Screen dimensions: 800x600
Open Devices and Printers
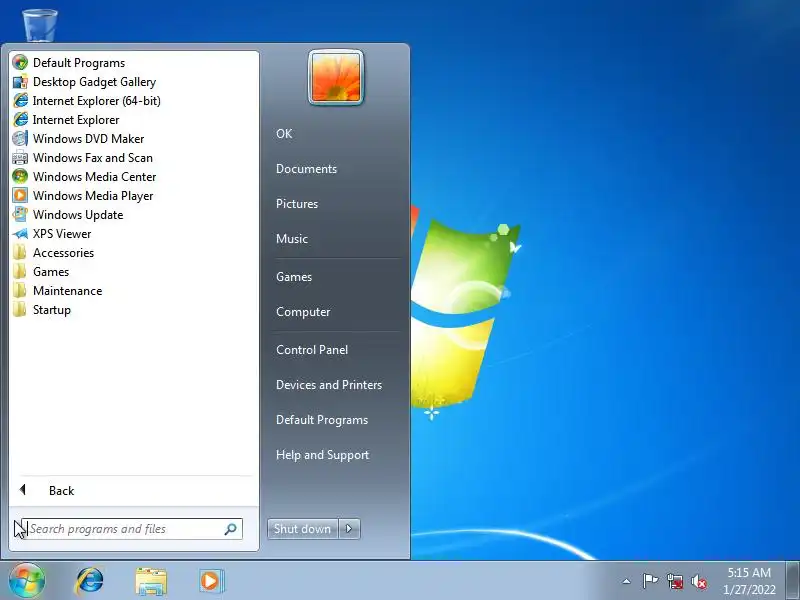[329, 385]
